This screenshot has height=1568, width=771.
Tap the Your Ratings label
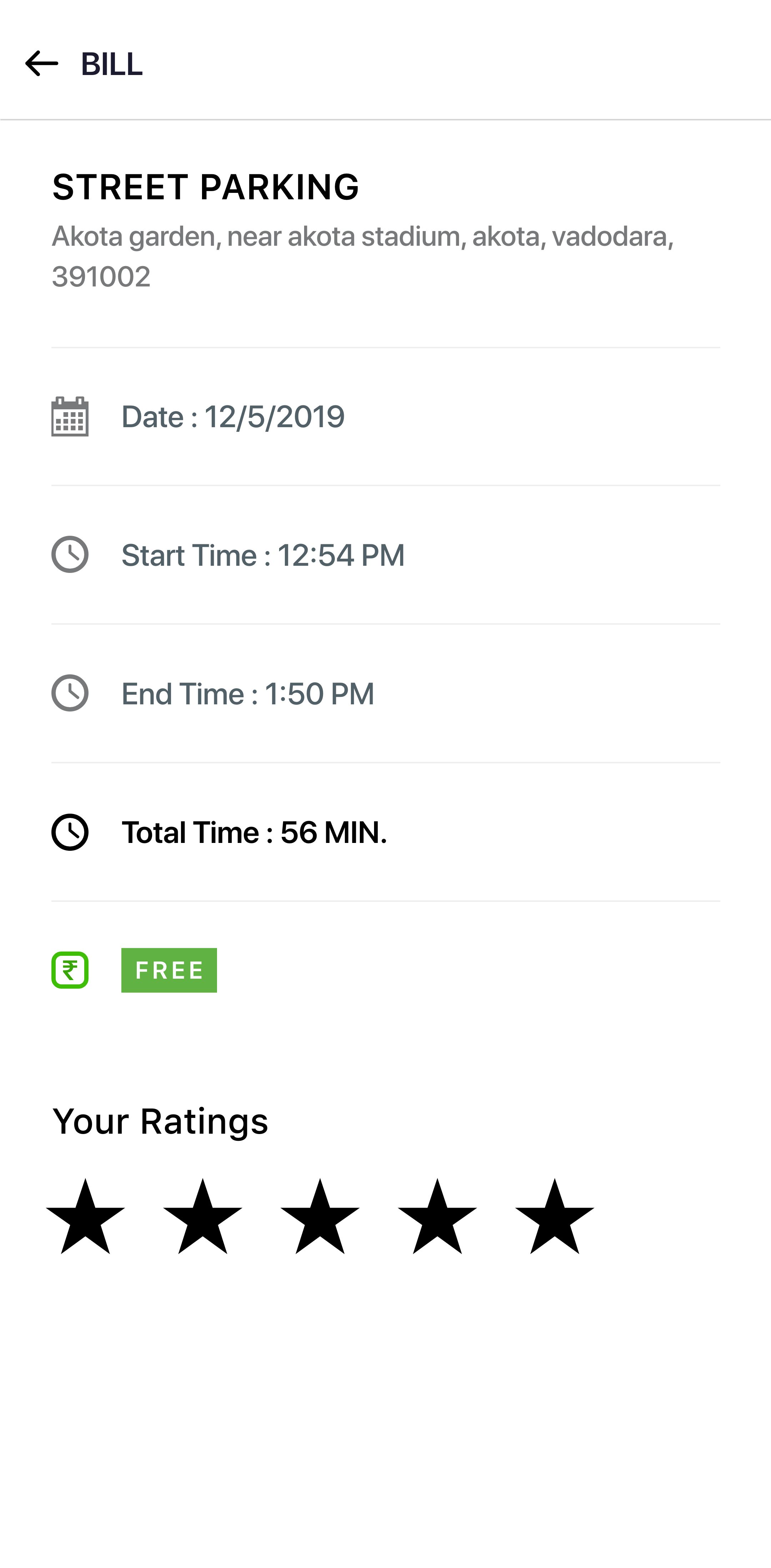pos(160,1121)
